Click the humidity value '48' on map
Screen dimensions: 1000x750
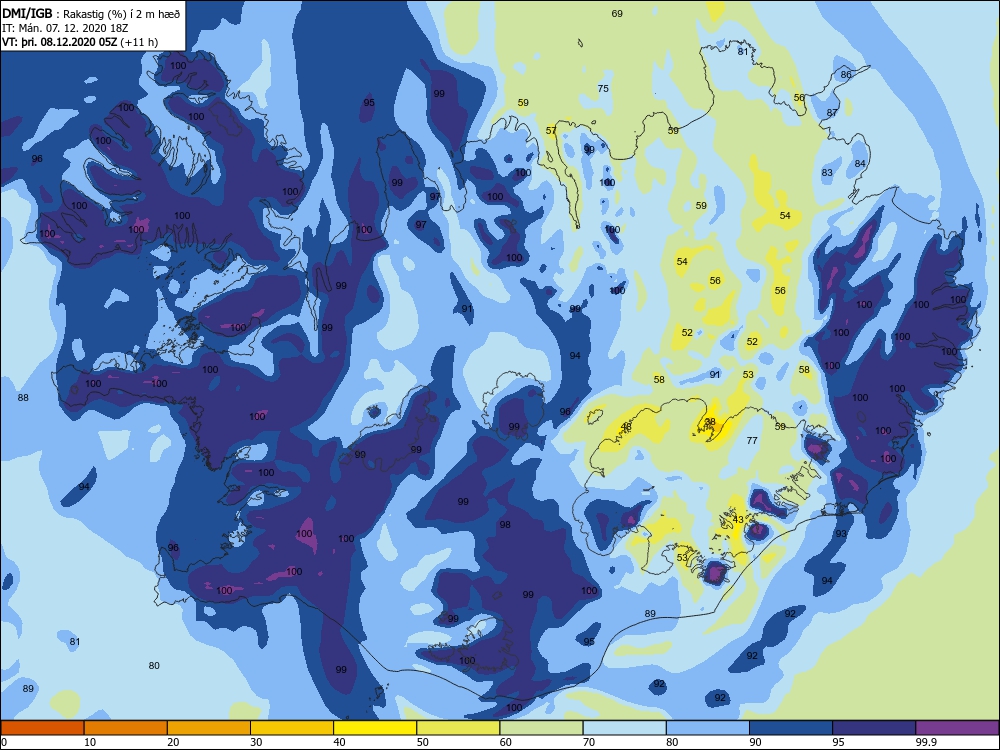click(x=626, y=426)
